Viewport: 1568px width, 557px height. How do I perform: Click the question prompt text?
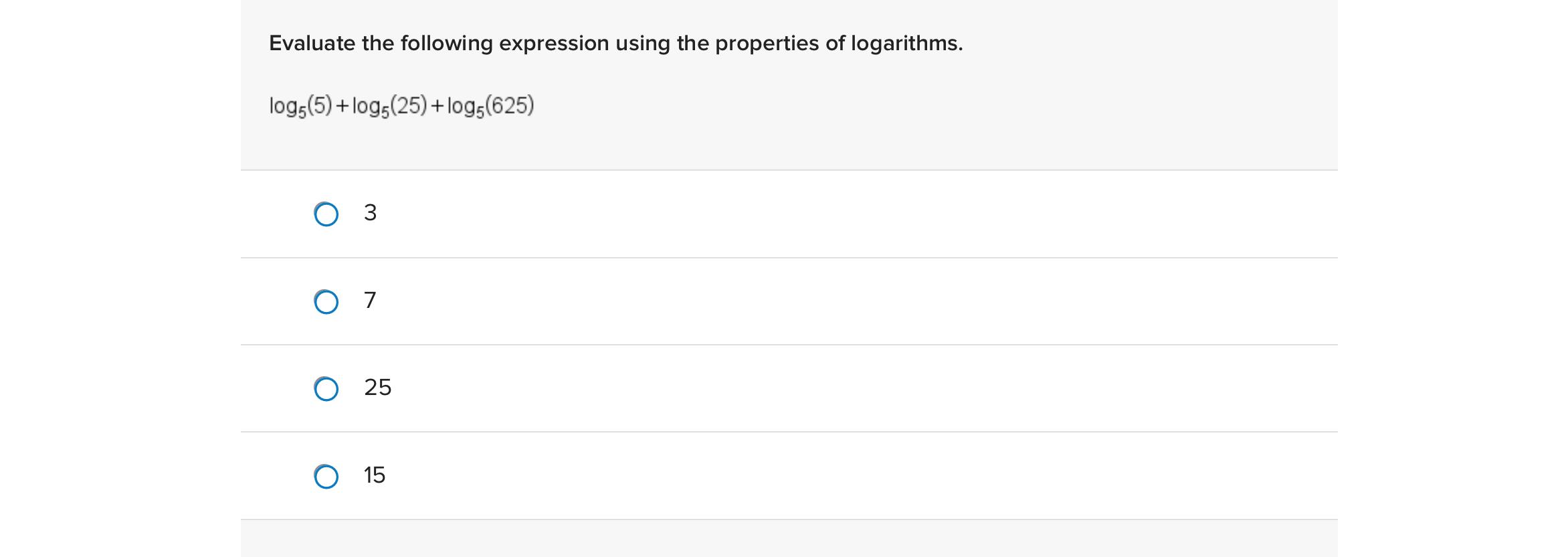pos(615,43)
